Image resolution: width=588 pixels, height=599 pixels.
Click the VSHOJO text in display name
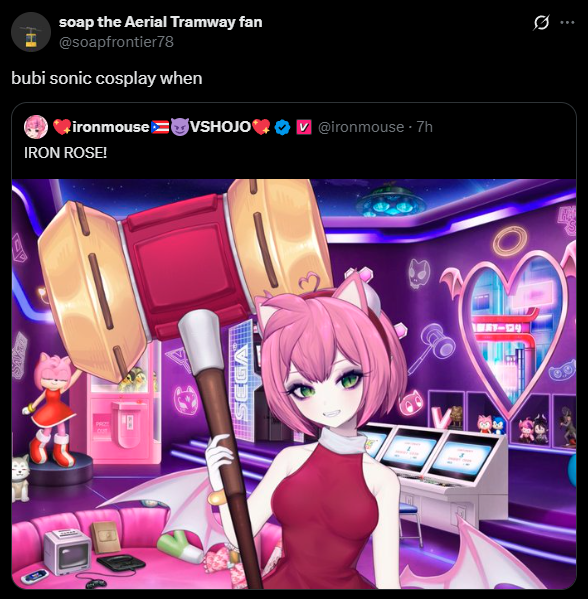(220, 127)
